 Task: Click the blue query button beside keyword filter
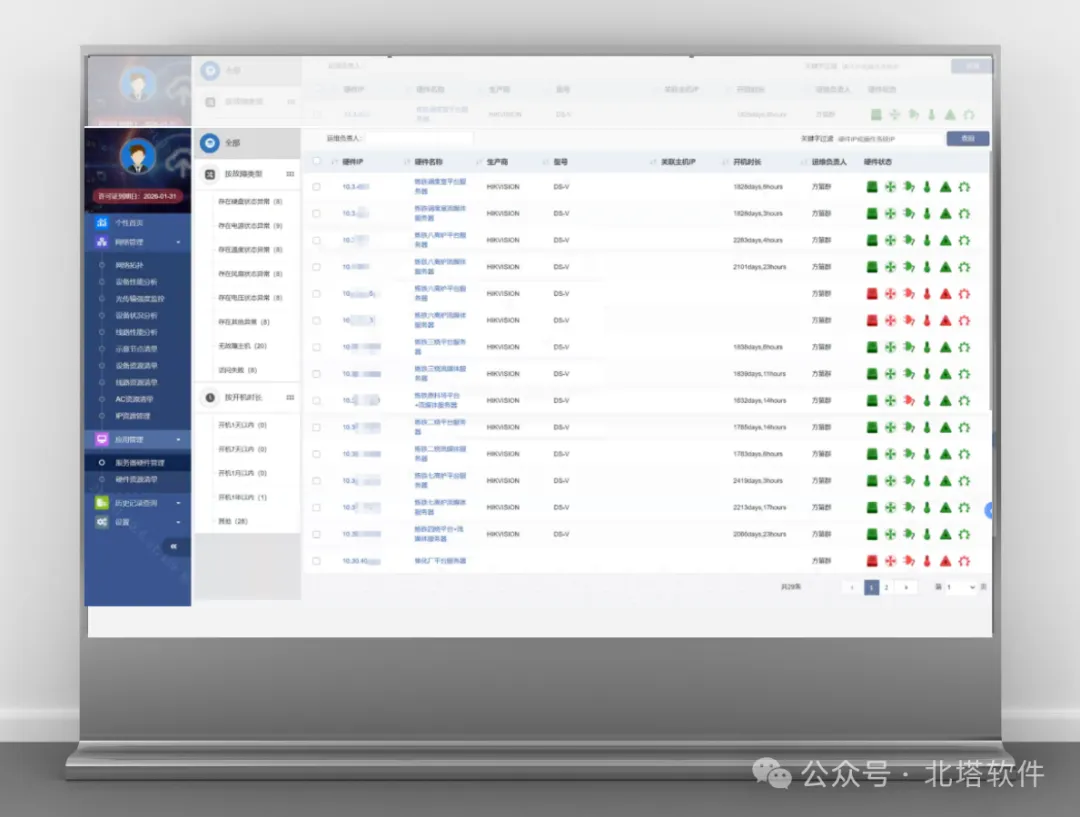point(968,138)
